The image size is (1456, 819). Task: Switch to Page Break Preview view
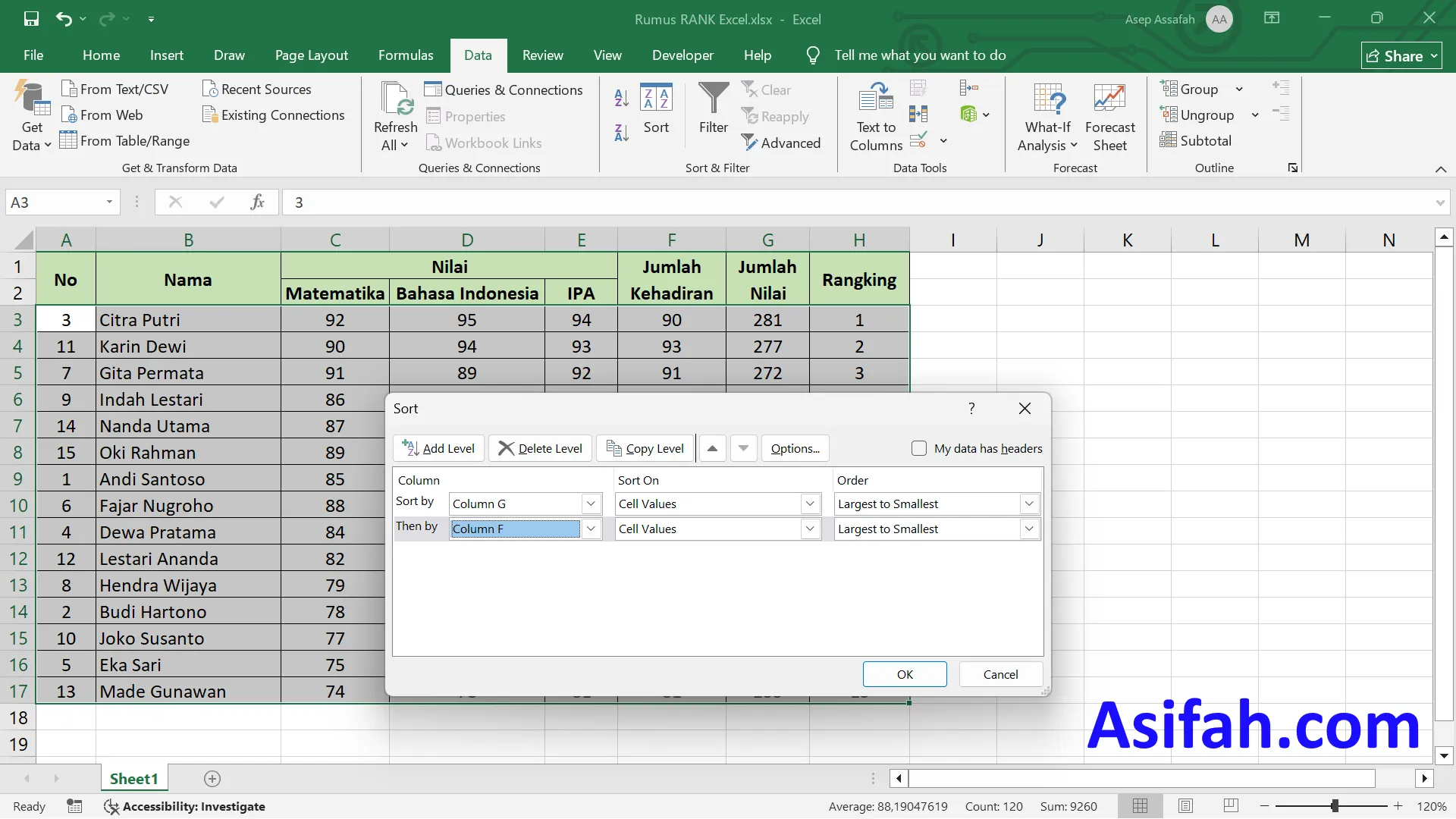click(x=1232, y=806)
